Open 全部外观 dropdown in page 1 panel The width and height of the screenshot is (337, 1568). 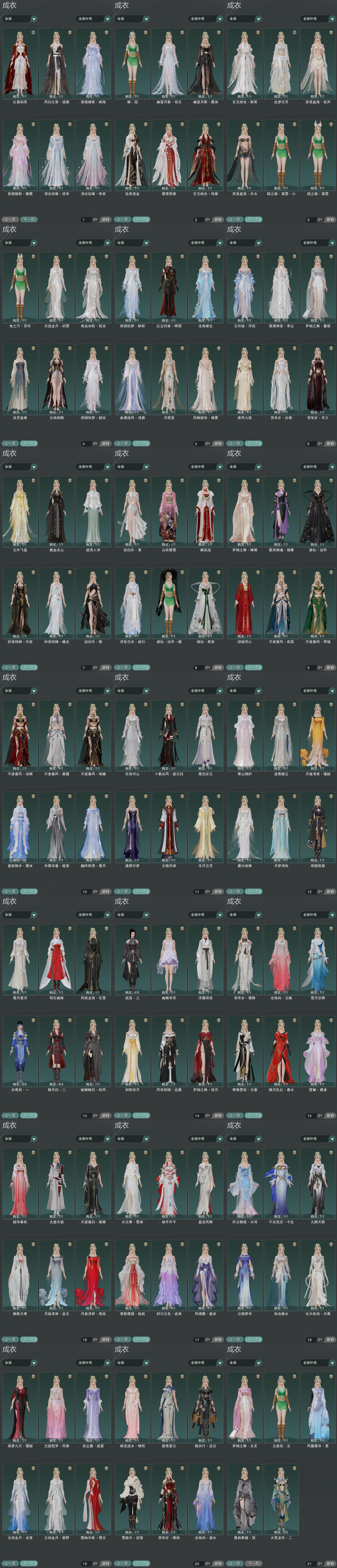point(94,19)
